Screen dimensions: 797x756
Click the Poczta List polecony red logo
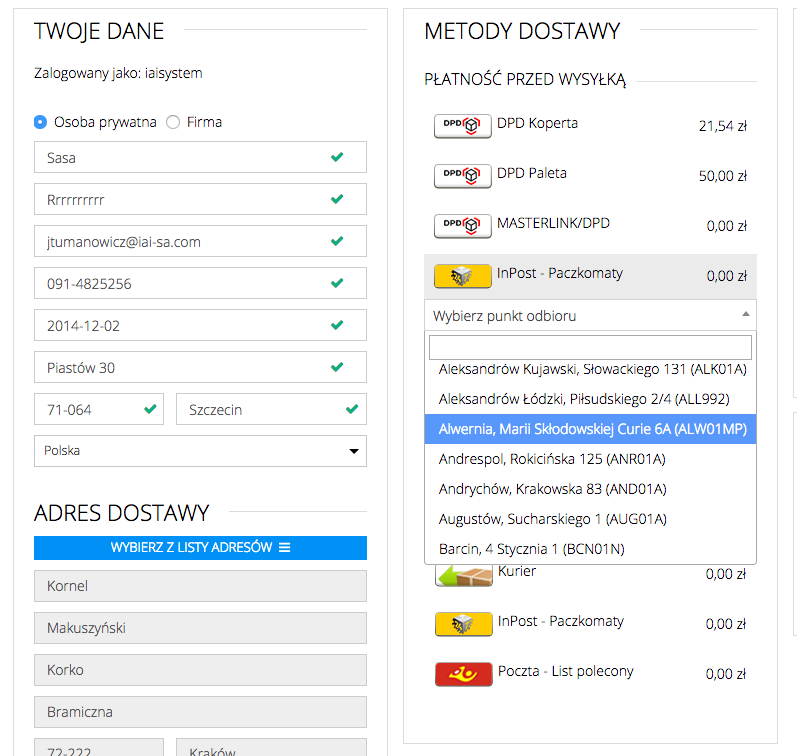(463, 674)
